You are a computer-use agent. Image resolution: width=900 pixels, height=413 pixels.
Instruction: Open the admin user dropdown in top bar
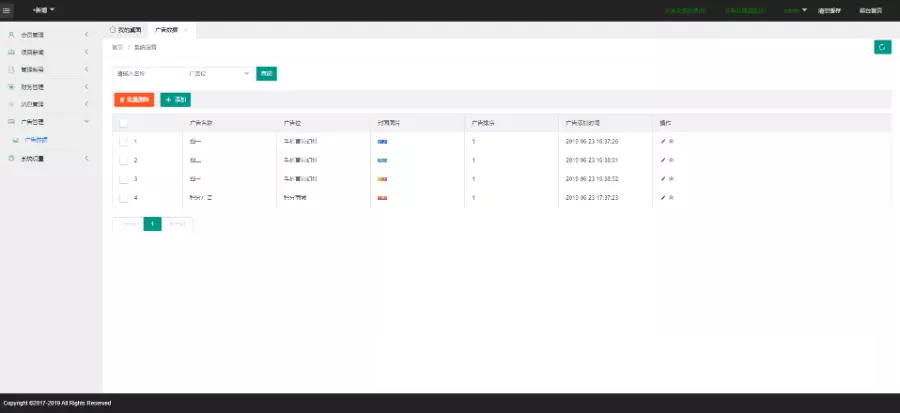point(795,10)
